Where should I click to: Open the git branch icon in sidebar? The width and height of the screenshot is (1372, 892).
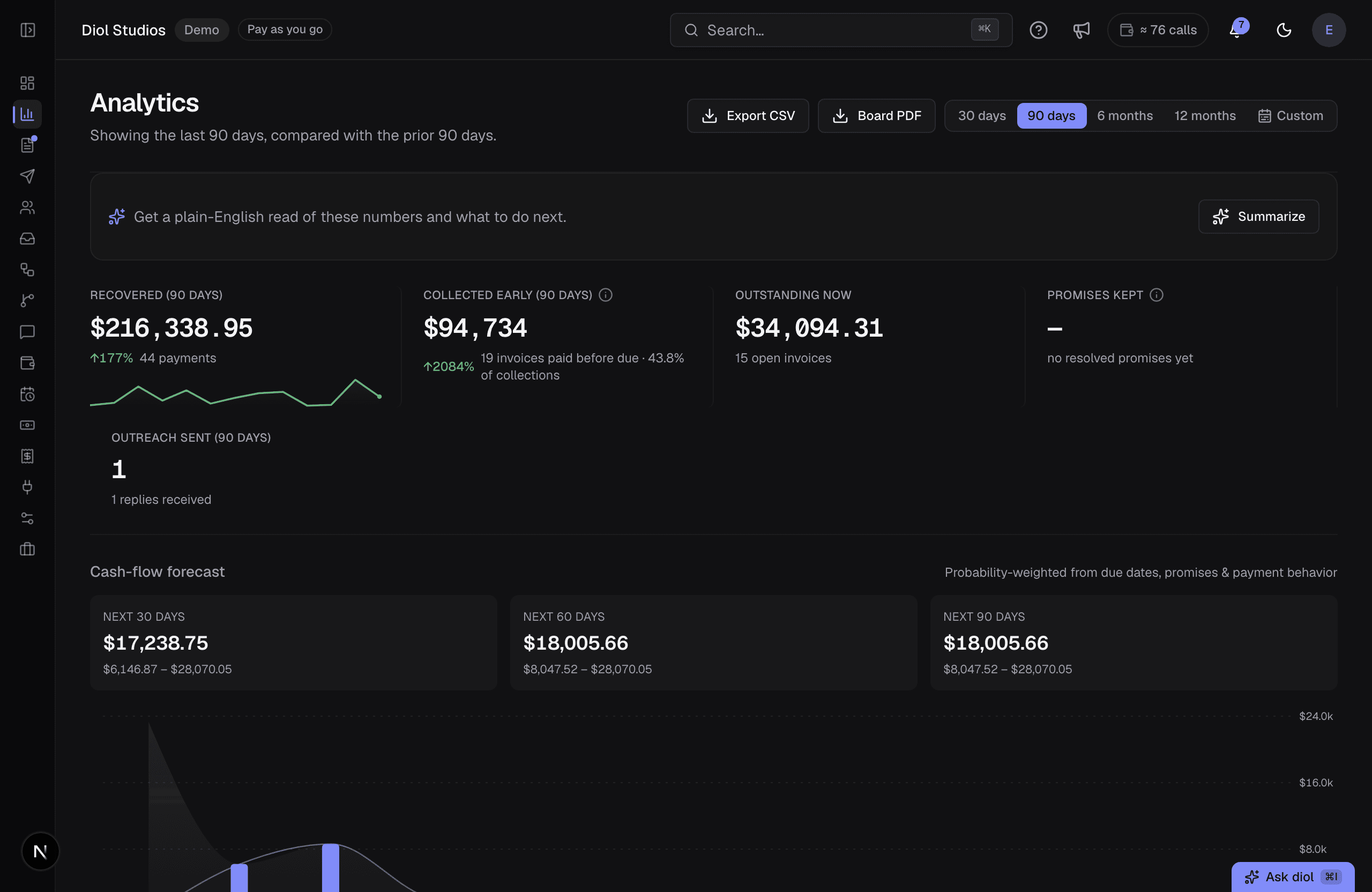click(x=27, y=300)
